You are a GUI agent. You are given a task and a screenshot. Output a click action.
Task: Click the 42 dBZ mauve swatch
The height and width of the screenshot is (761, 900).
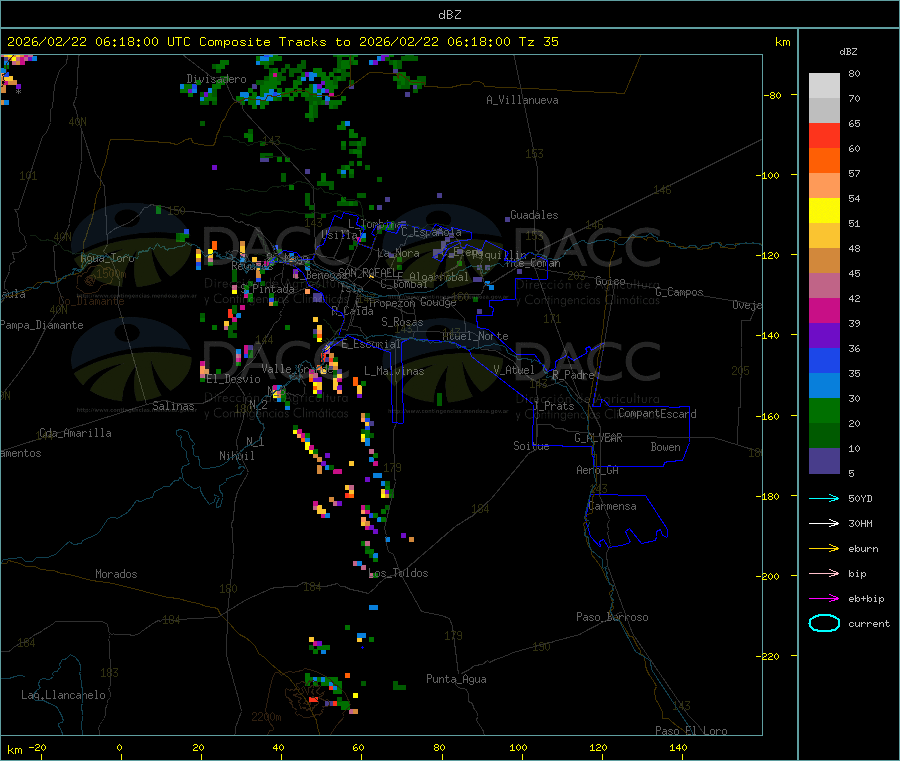(824, 286)
